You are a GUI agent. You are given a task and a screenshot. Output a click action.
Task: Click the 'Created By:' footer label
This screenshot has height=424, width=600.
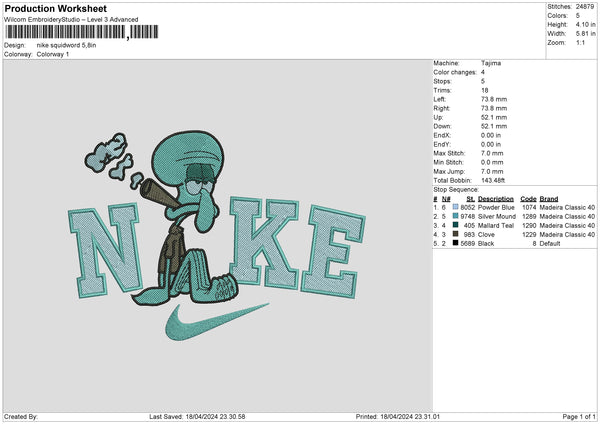point(21,416)
